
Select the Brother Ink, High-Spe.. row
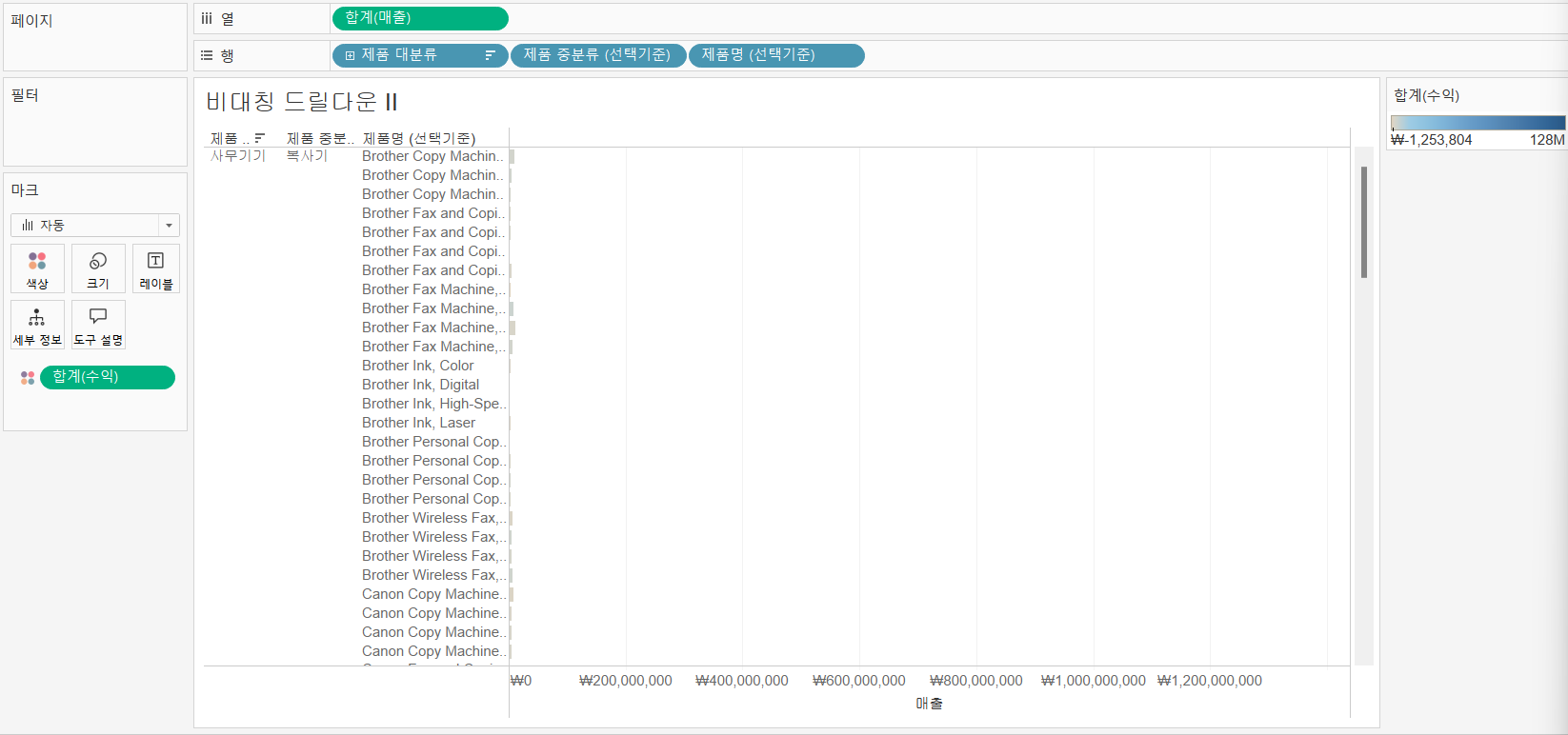(433, 404)
